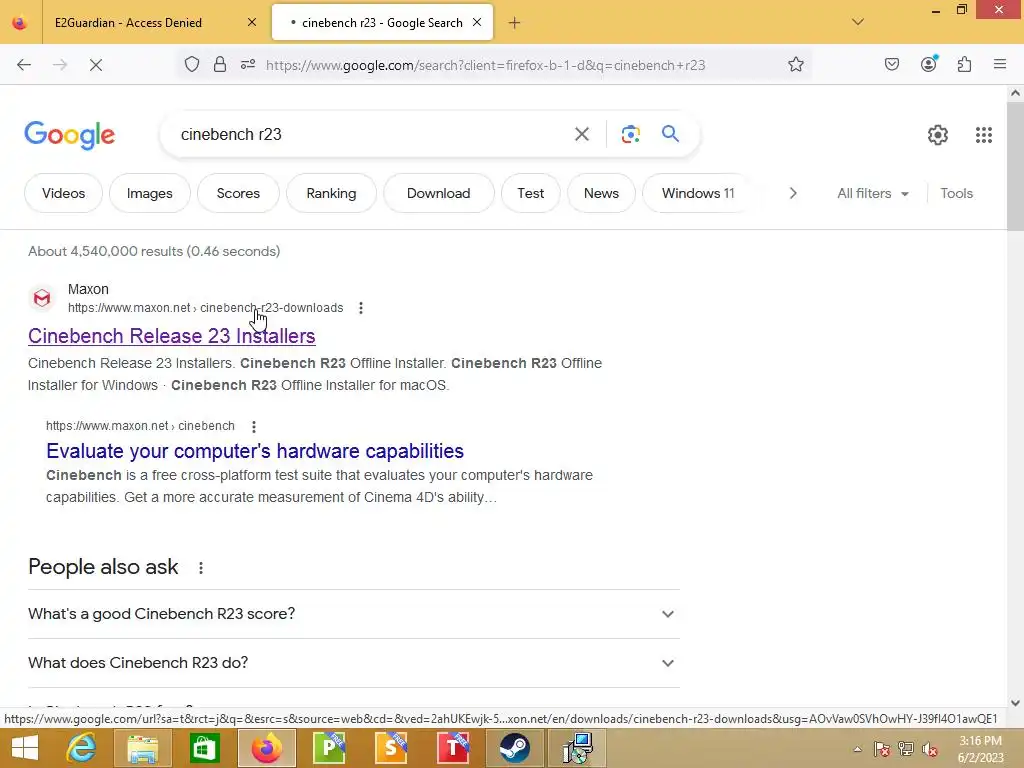1024x768 pixels.
Task: Close the cinebench r23 Google Search tab
Action: tap(477, 22)
